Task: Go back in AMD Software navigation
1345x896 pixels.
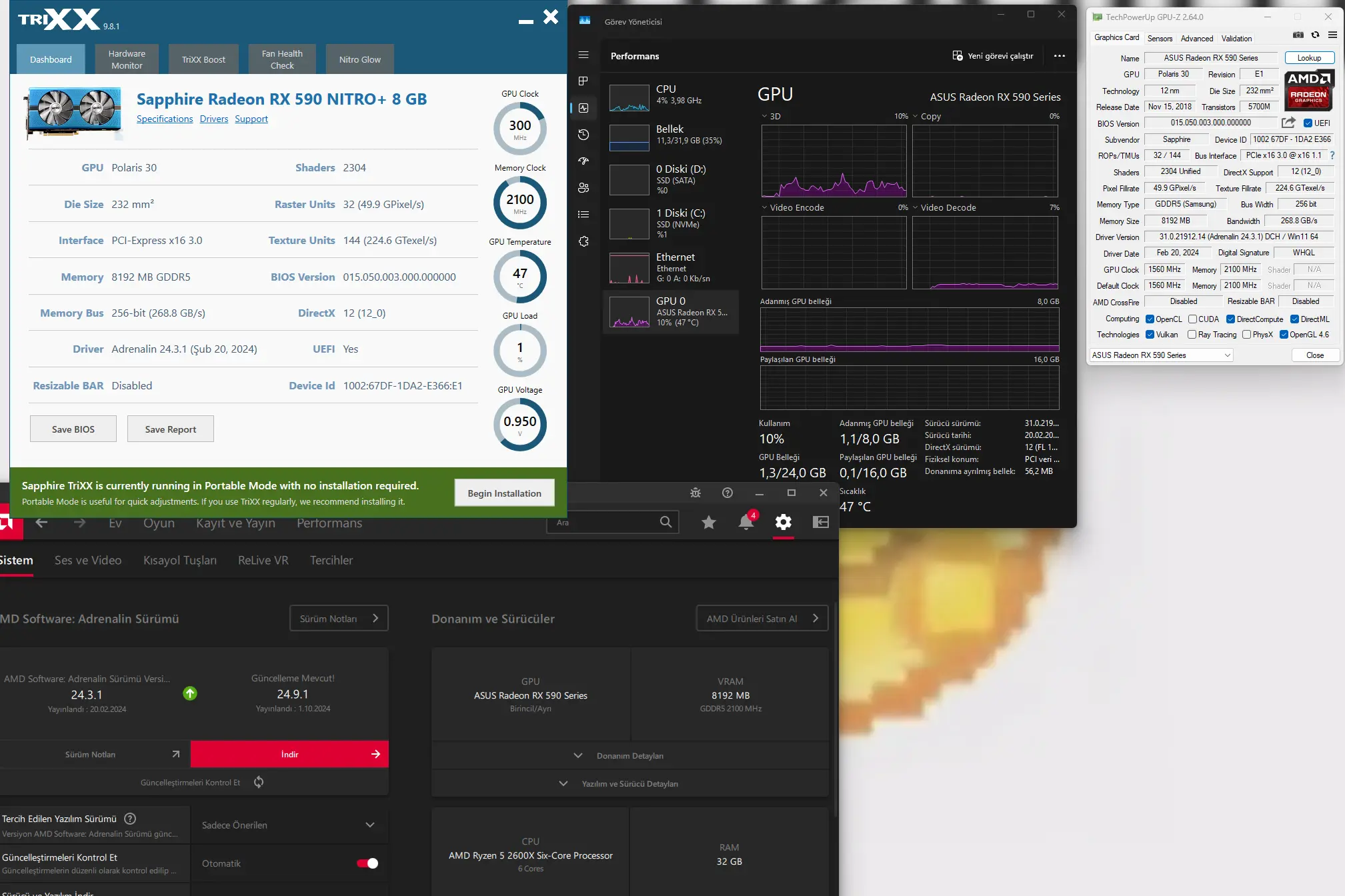Action: coord(41,523)
